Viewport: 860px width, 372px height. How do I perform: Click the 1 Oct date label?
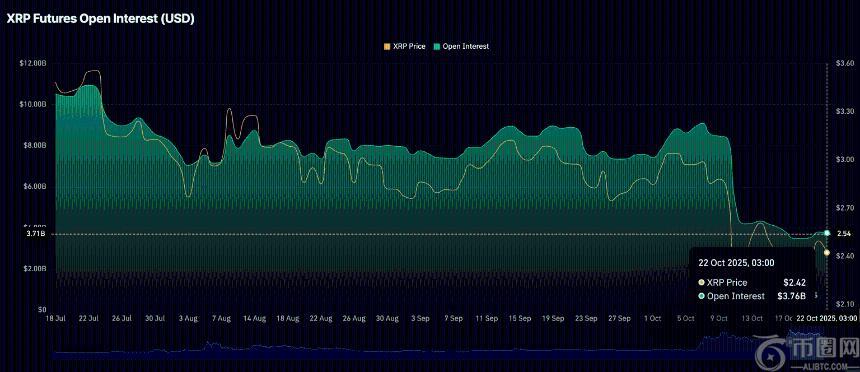pyautogui.click(x=653, y=318)
